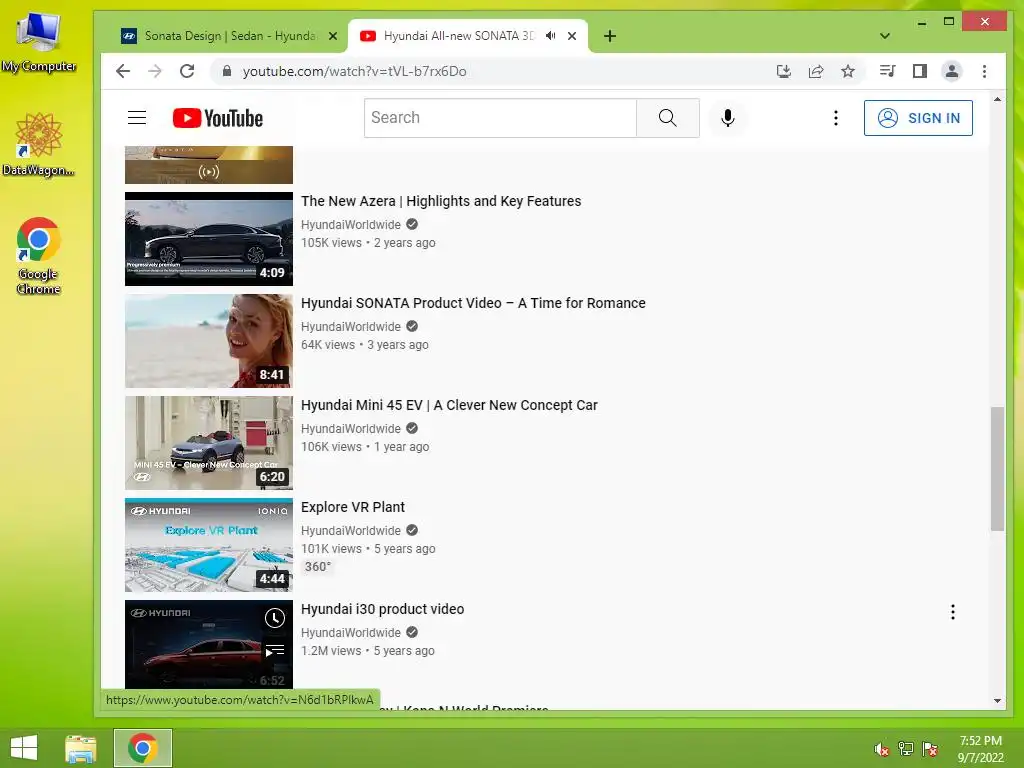Click HyundaiWorldwide channel under Explore VR Plant
This screenshot has height=768, width=1024.
[351, 531]
